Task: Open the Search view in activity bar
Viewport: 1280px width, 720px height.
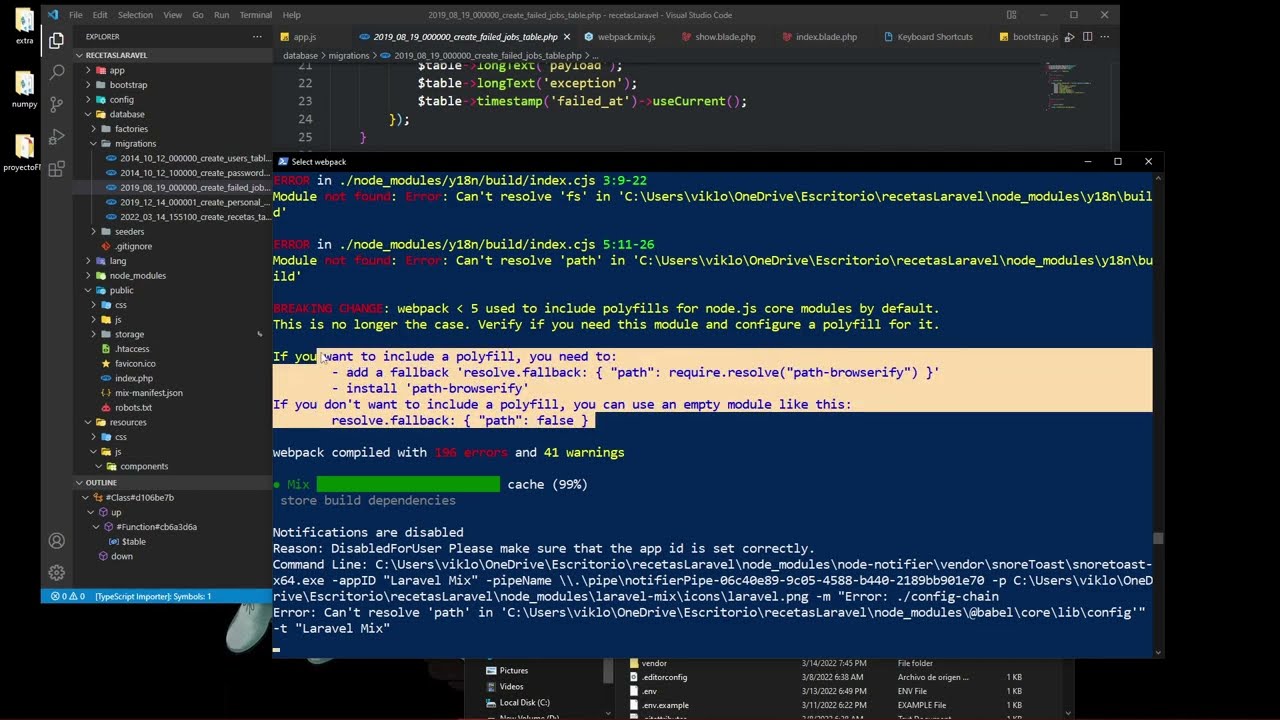Action: (56, 73)
